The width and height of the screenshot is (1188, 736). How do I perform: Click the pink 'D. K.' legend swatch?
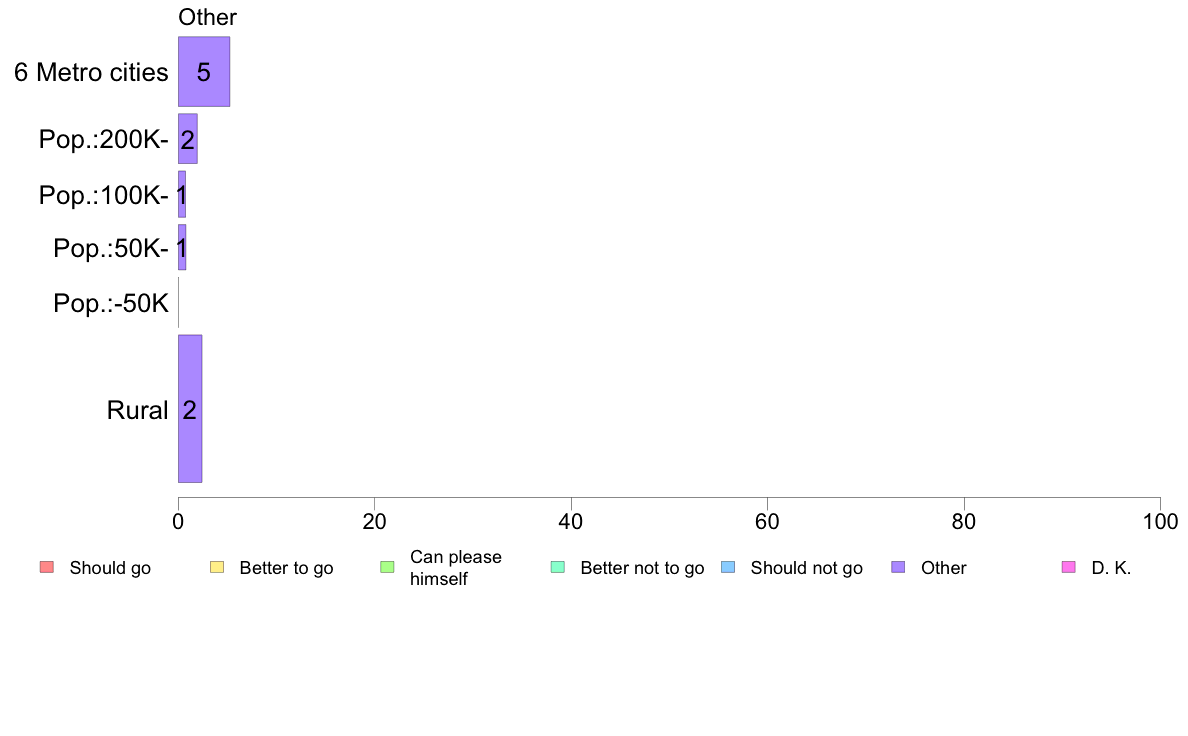[x=1069, y=567]
